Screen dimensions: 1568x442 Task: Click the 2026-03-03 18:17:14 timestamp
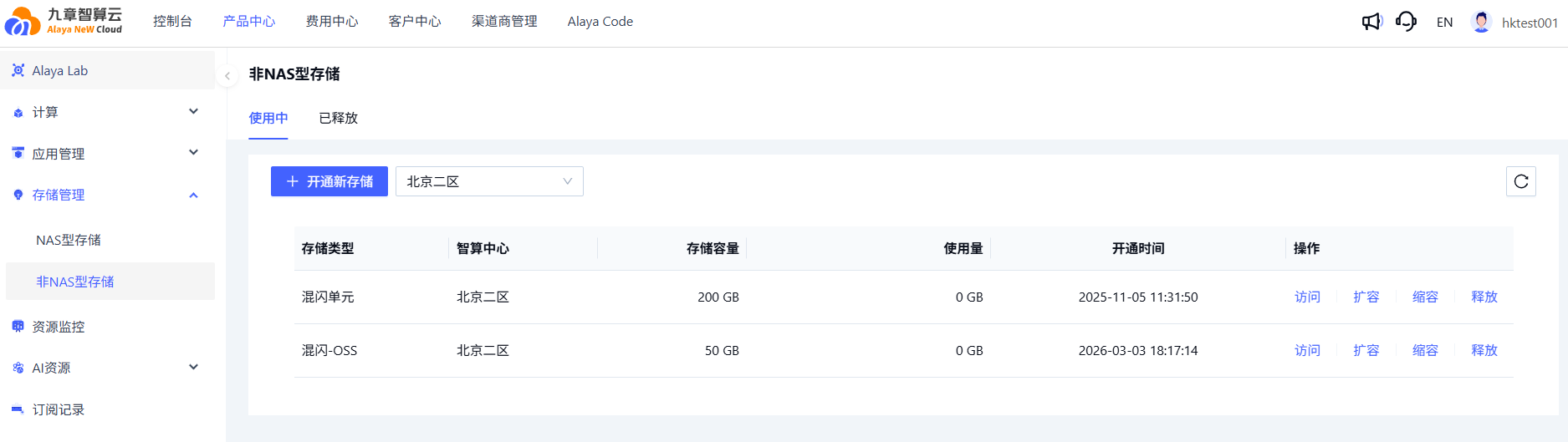coord(1138,350)
